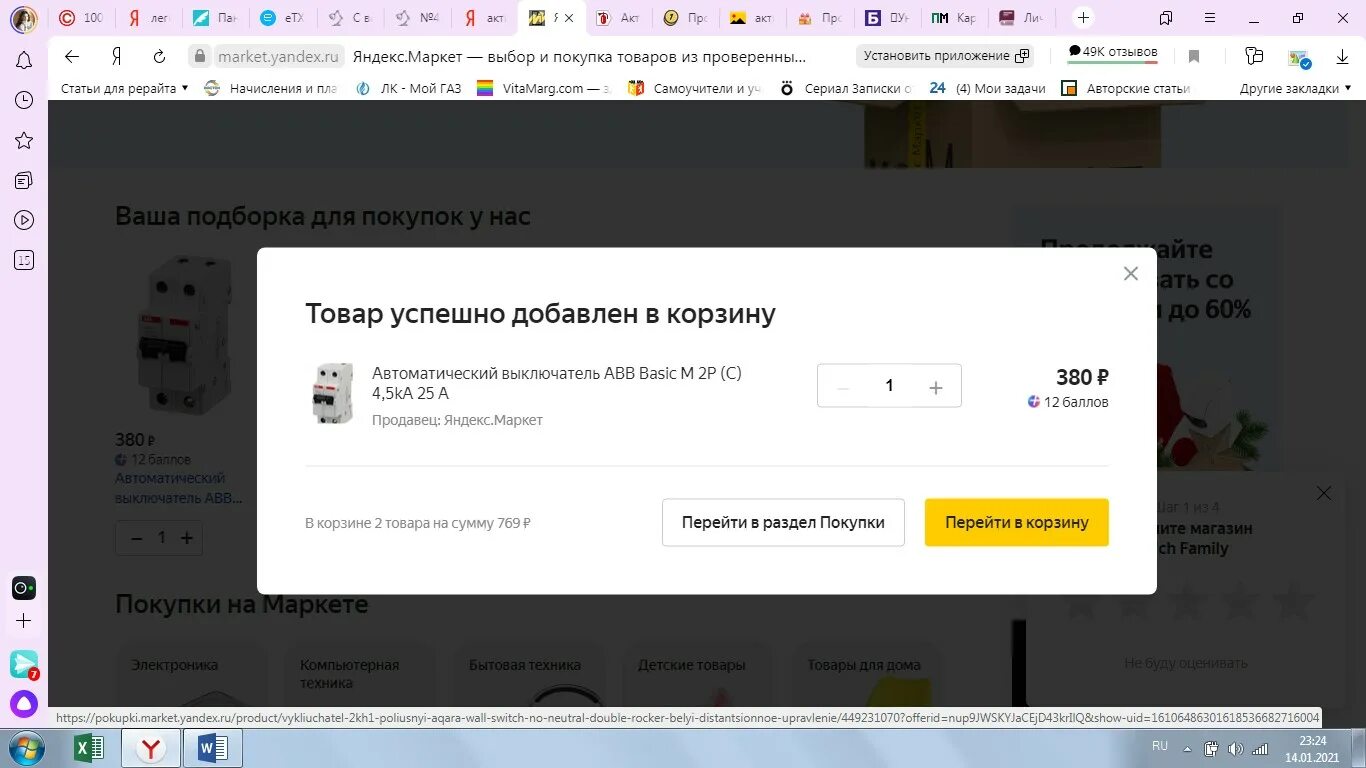Click Установить приложение button
This screenshot has height=768, width=1366.
[x=946, y=56]
